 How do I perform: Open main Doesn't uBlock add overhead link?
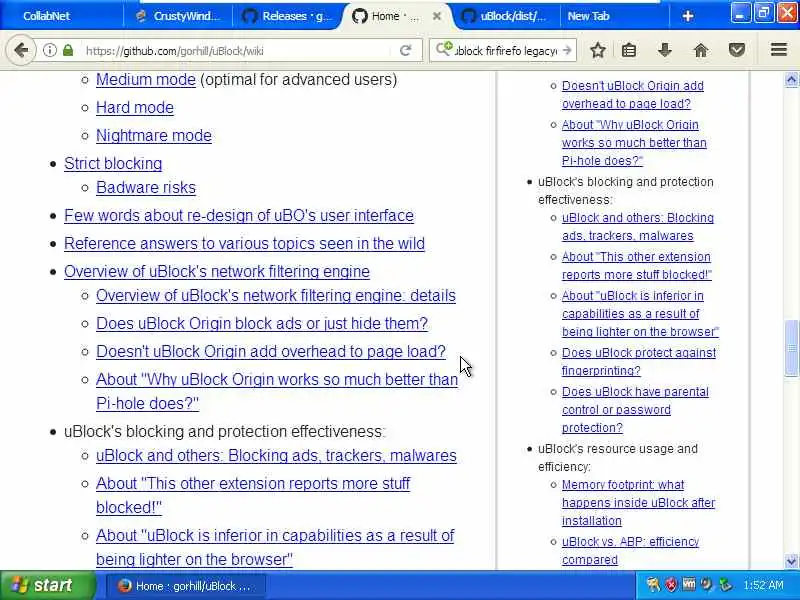[271, 352]
